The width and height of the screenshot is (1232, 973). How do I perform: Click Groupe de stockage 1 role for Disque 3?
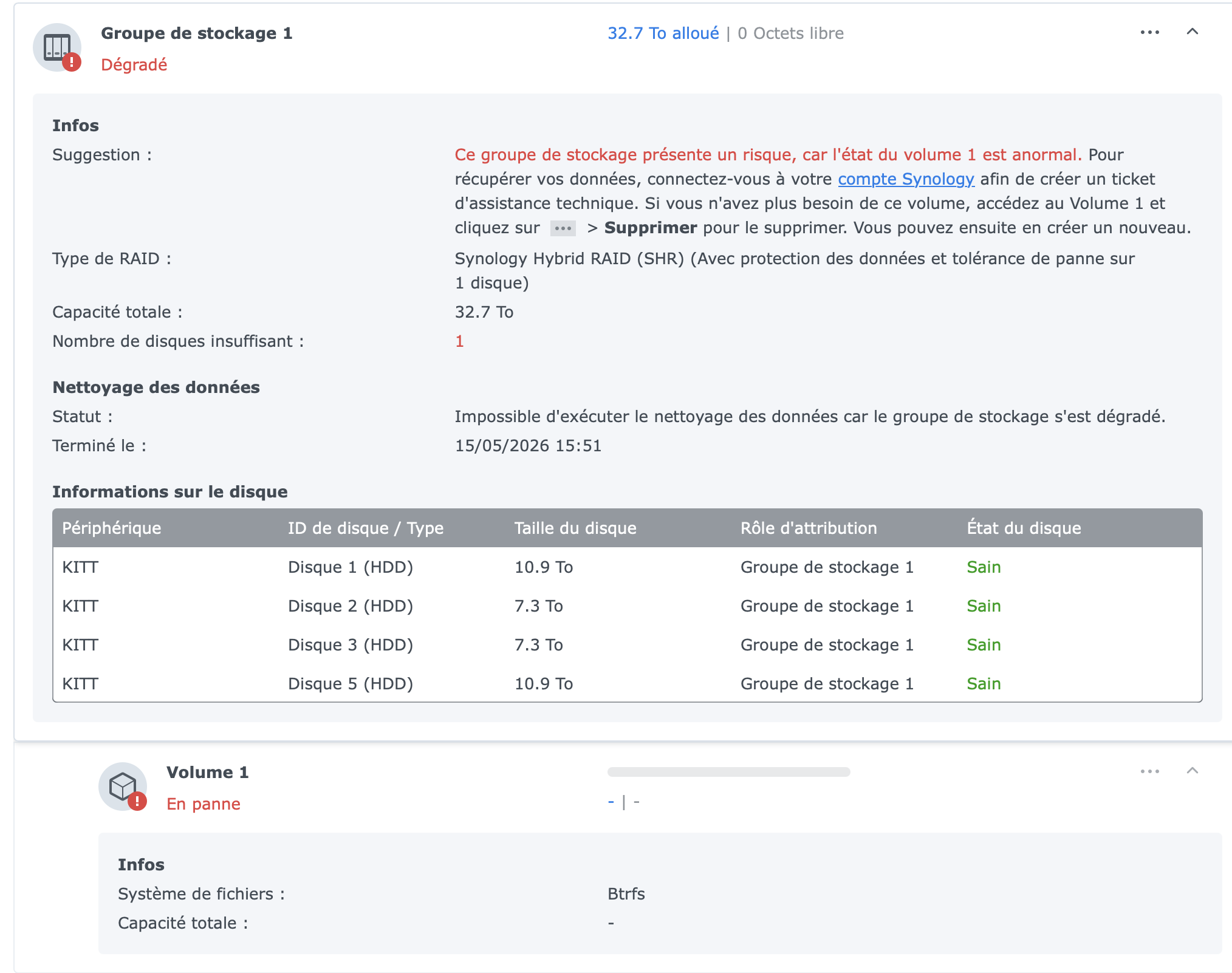[827, 645]
